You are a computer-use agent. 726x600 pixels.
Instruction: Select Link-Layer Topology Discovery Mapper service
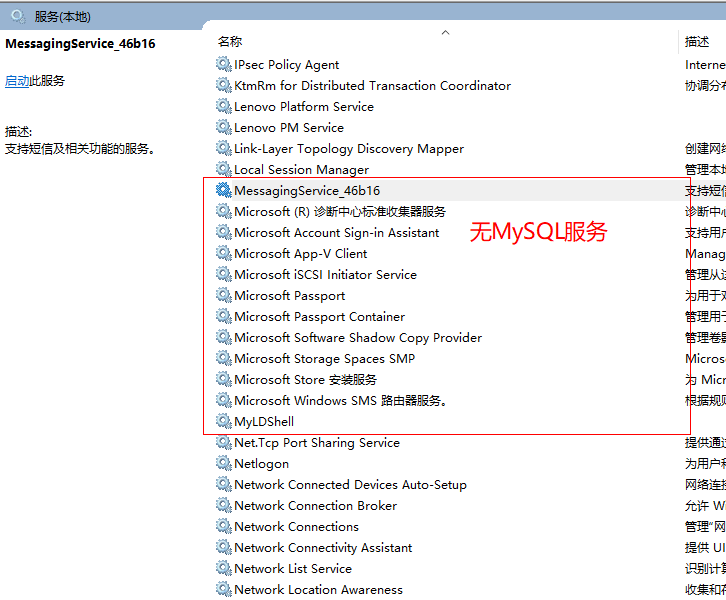point(348,149)
